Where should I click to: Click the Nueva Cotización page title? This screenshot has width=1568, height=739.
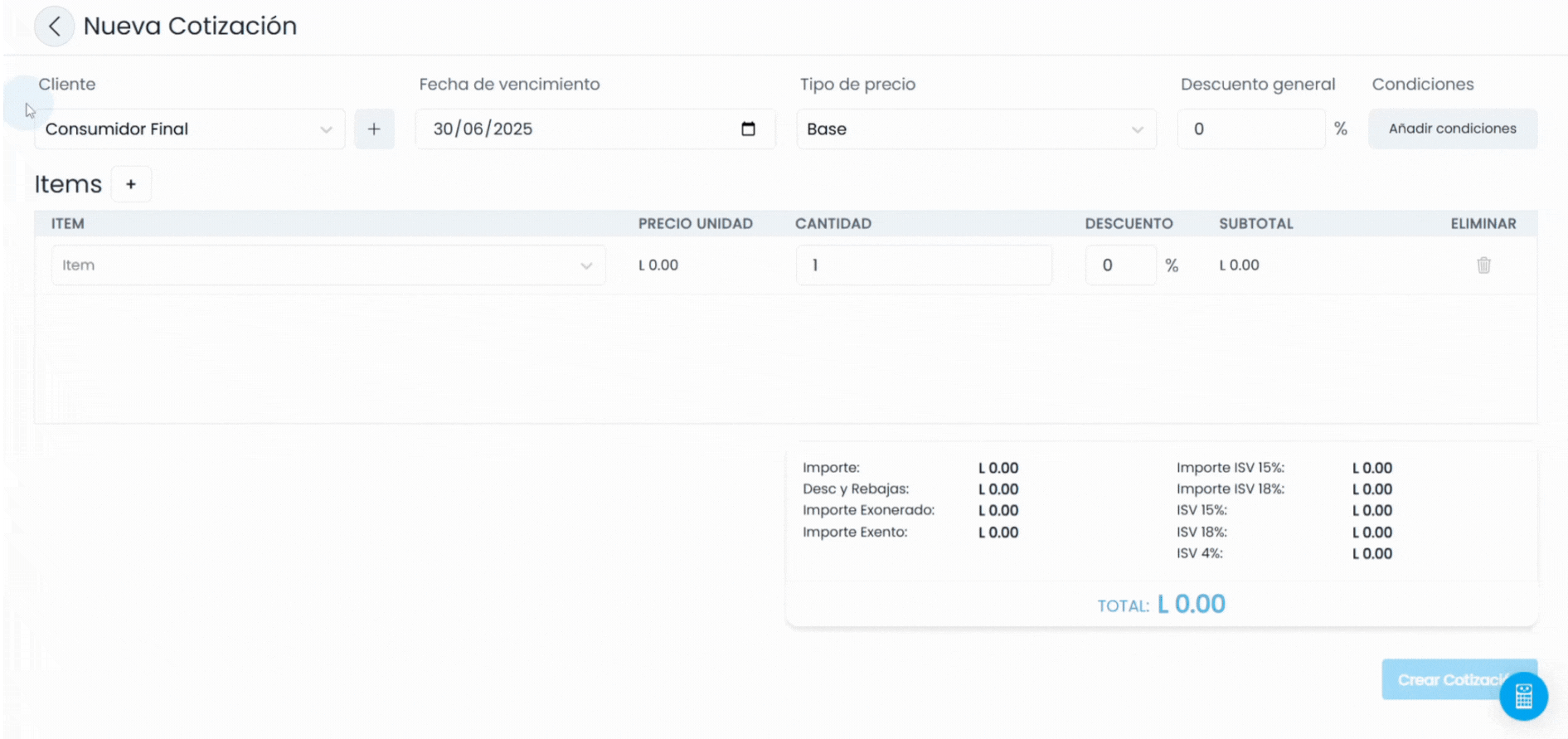click(190, 26)
